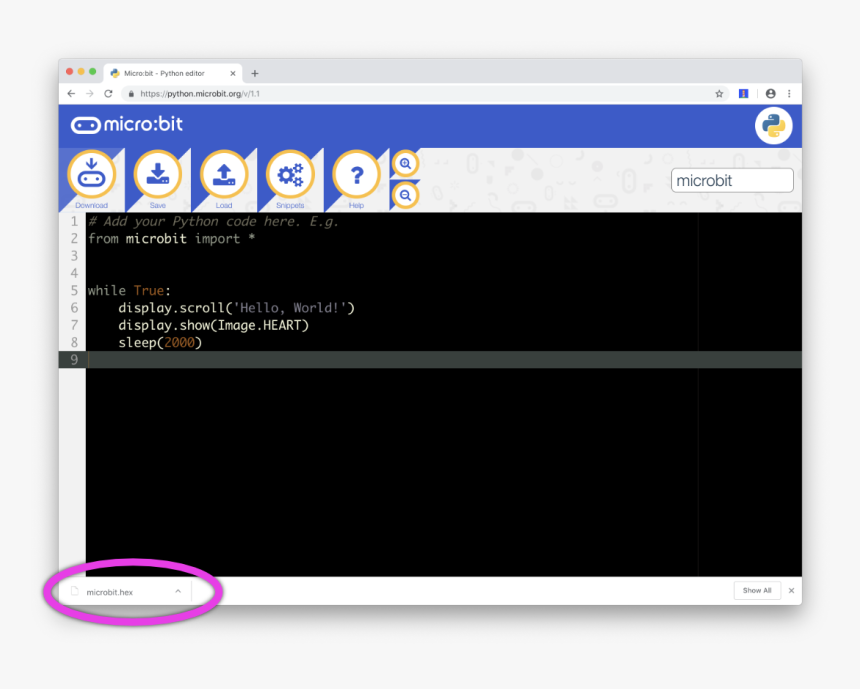The width and height of the screenshot is (860, 689).
Task: Select the Micro:bit Python editor tab
Action: [170, 73]
